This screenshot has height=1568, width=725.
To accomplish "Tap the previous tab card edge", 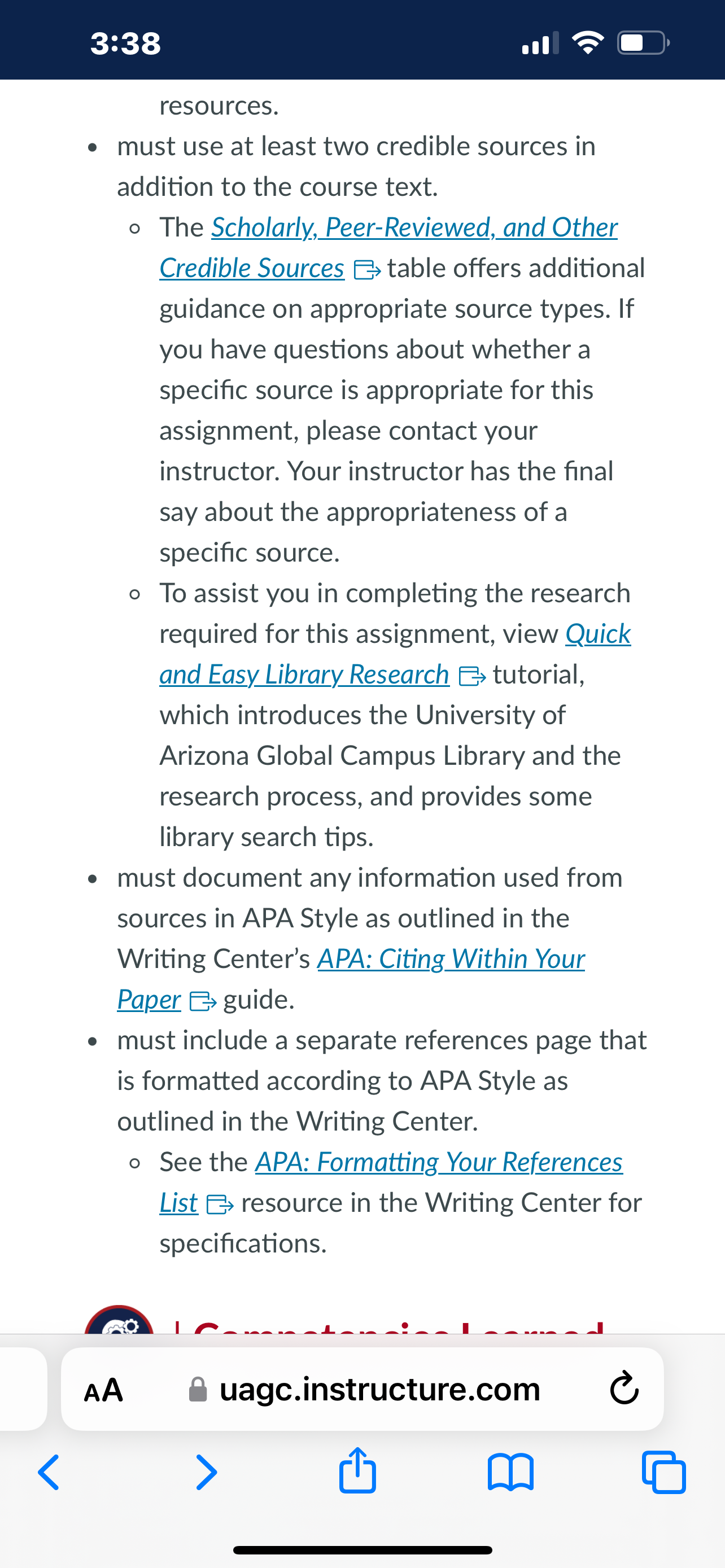I will click(23, 1389).
